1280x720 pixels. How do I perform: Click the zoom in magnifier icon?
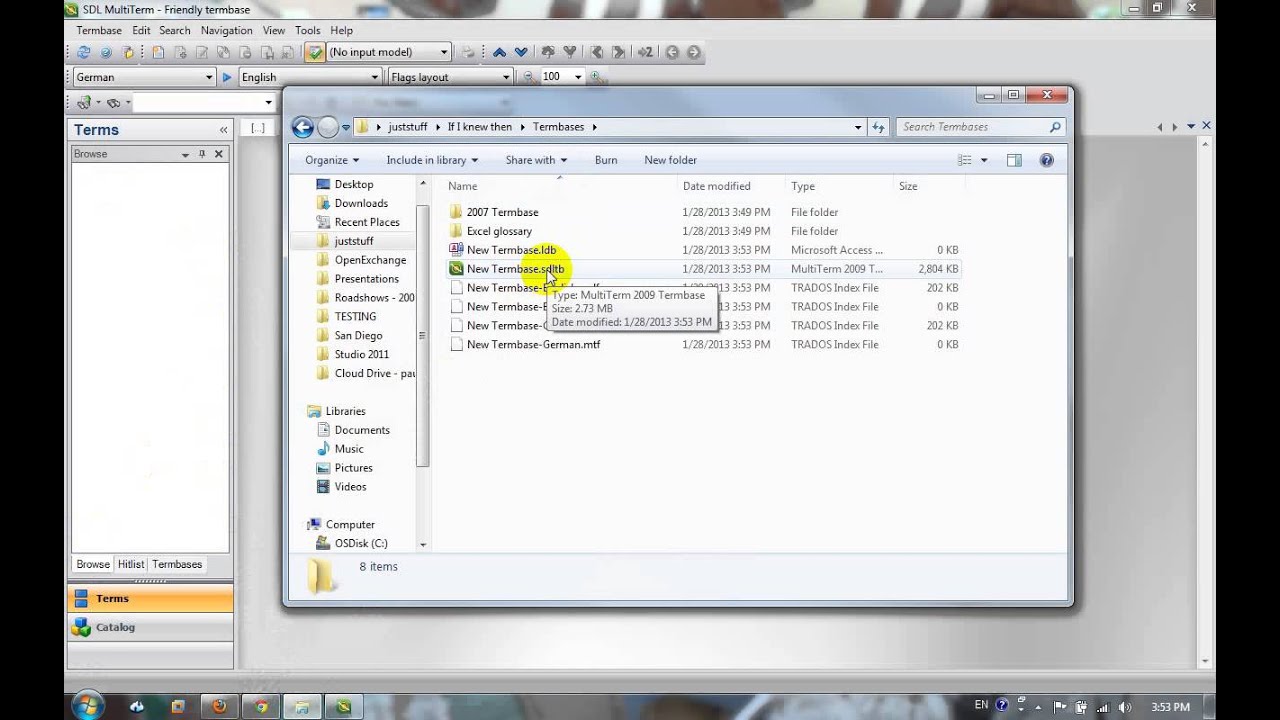pyautogui.click(x=596, y=77)
